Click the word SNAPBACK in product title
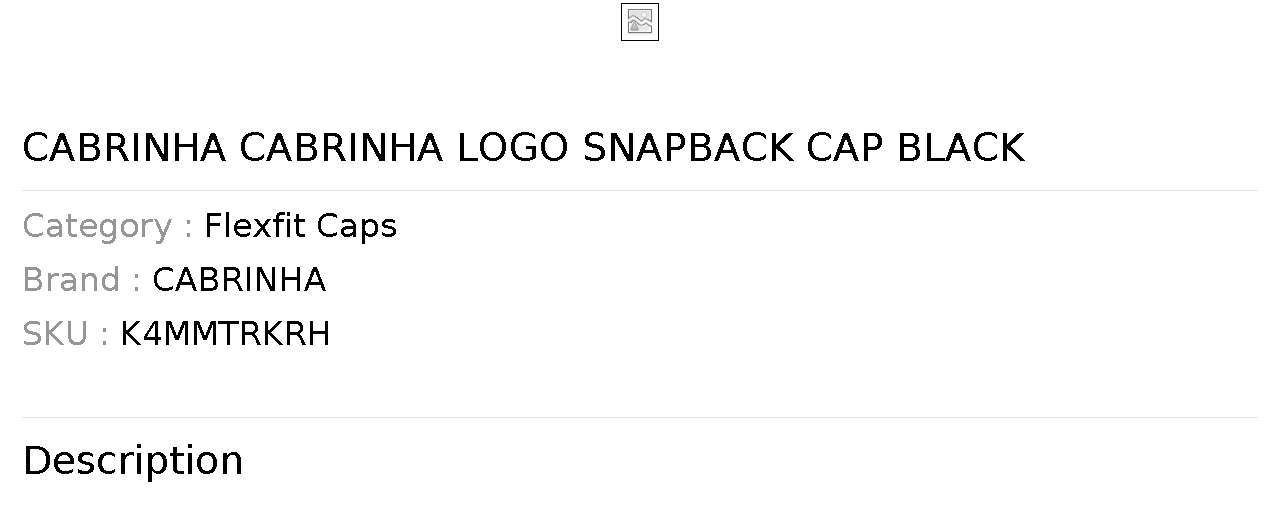Image resolution: width=1280 pixels, height=506 pixels. 689,148
